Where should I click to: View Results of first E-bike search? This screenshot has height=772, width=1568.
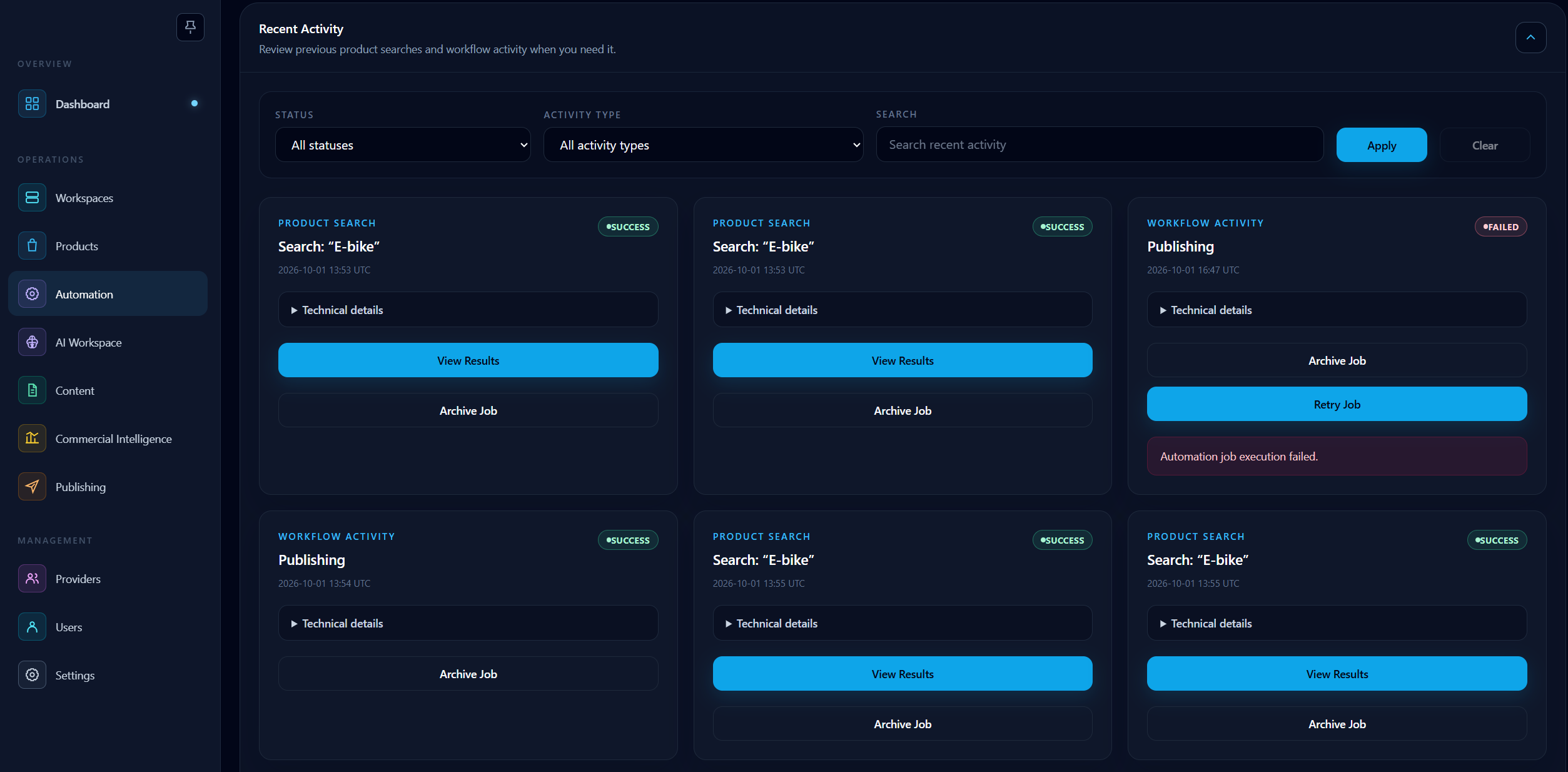point(468,360)
